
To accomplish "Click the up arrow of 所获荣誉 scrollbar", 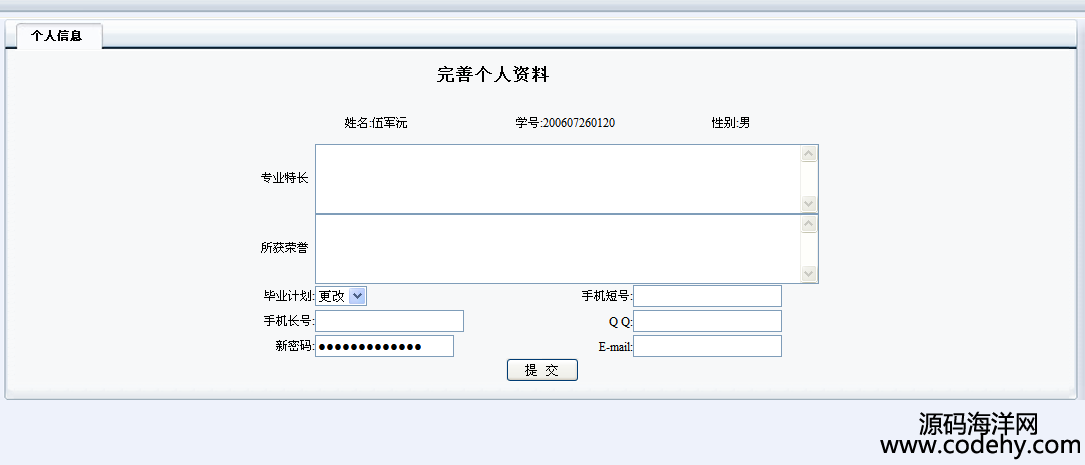I will click(x=809, y=224).
